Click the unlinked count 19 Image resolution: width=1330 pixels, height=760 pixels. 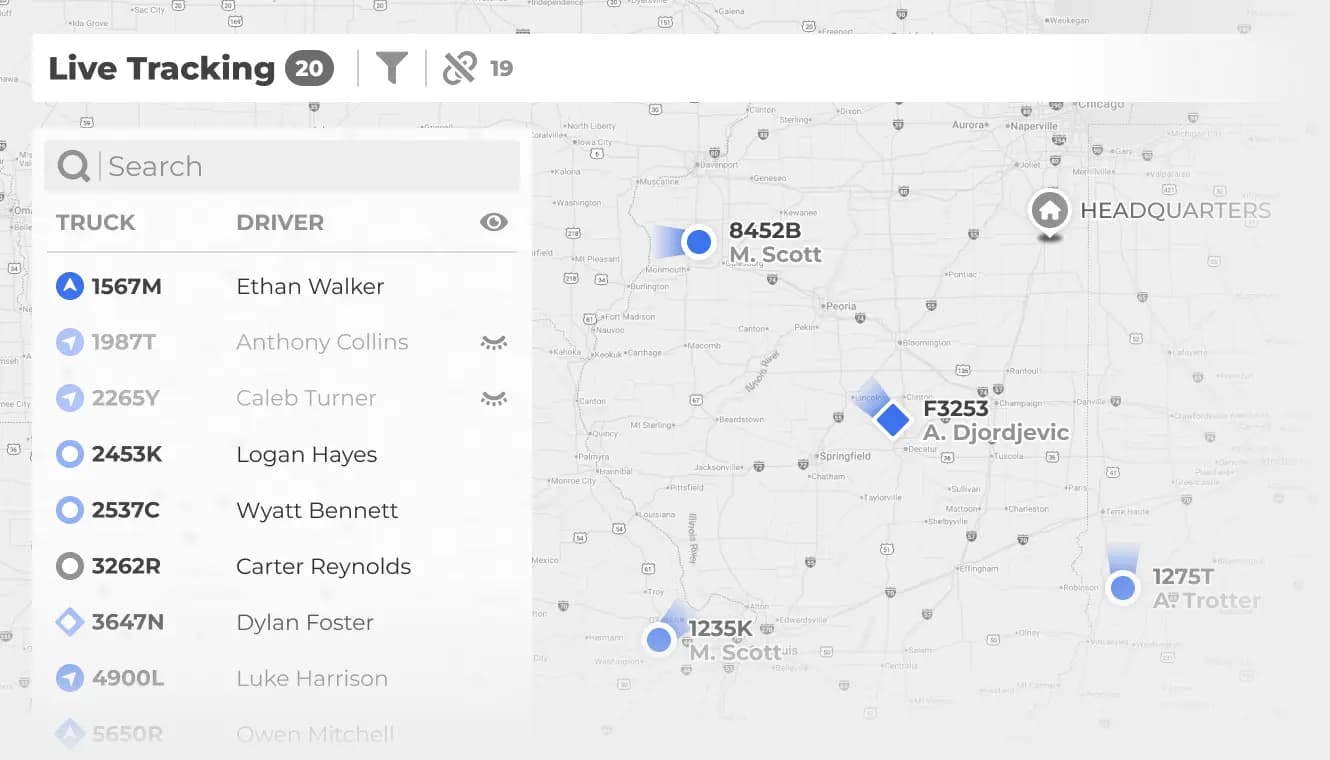point(501,68)
